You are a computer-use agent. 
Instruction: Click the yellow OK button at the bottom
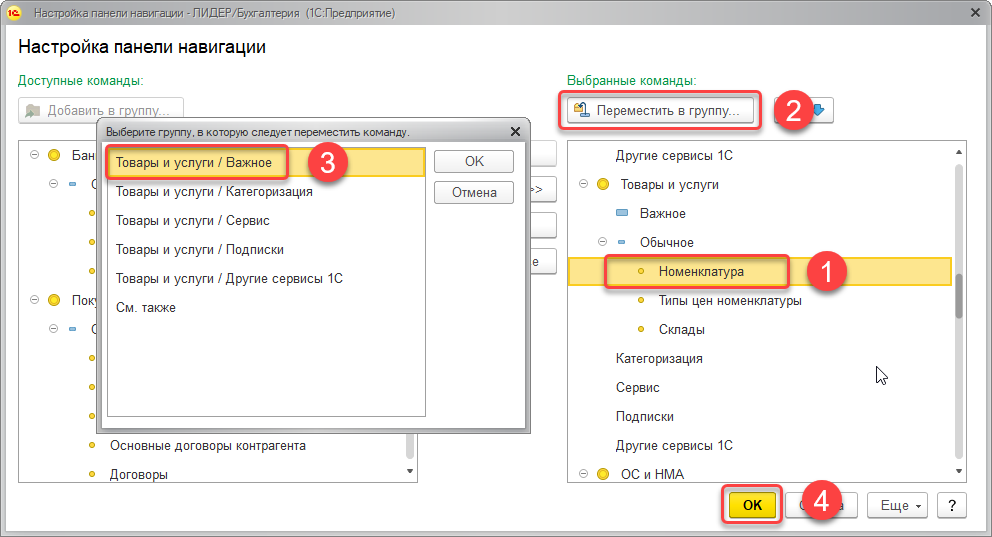(752, 505)
